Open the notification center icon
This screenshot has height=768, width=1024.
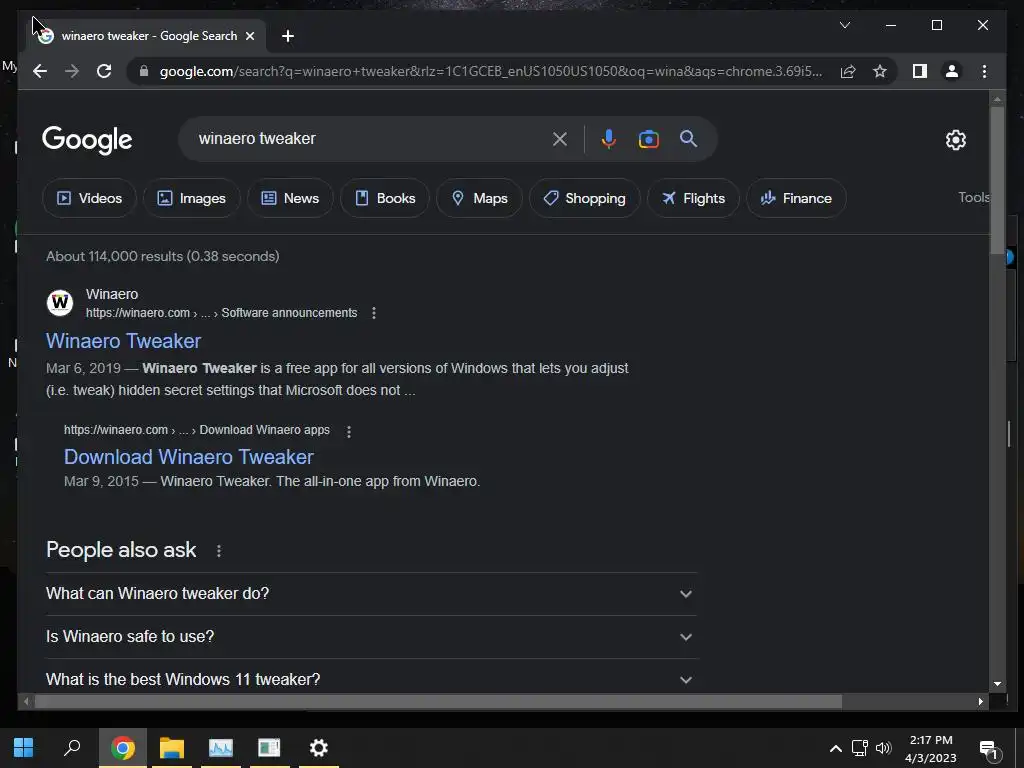(x=989, y=749)
